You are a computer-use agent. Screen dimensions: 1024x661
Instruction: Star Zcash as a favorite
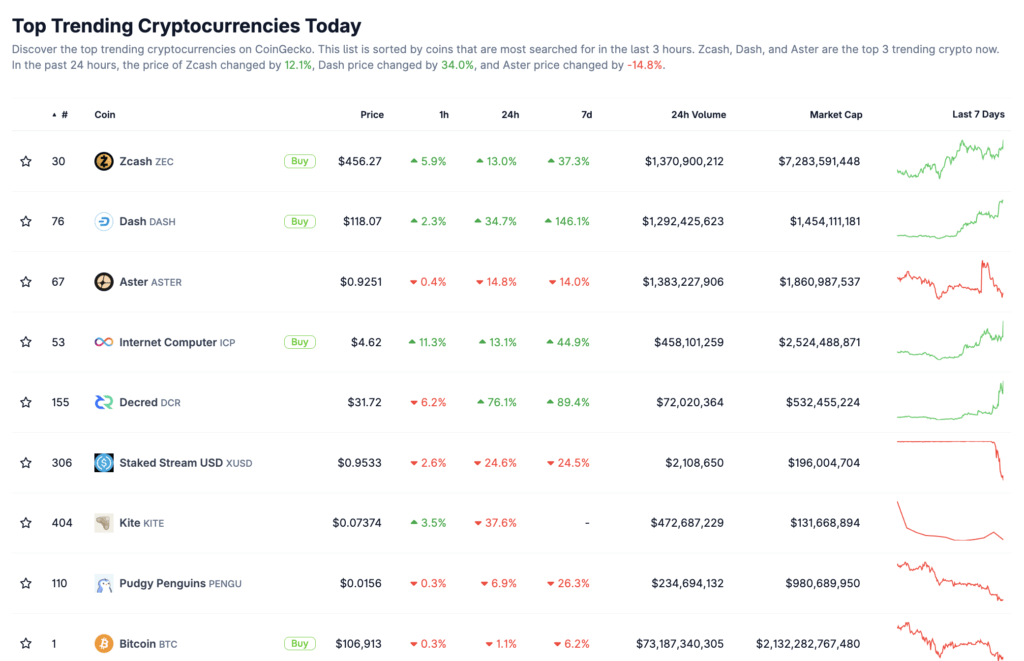click(x=26, y=161)
